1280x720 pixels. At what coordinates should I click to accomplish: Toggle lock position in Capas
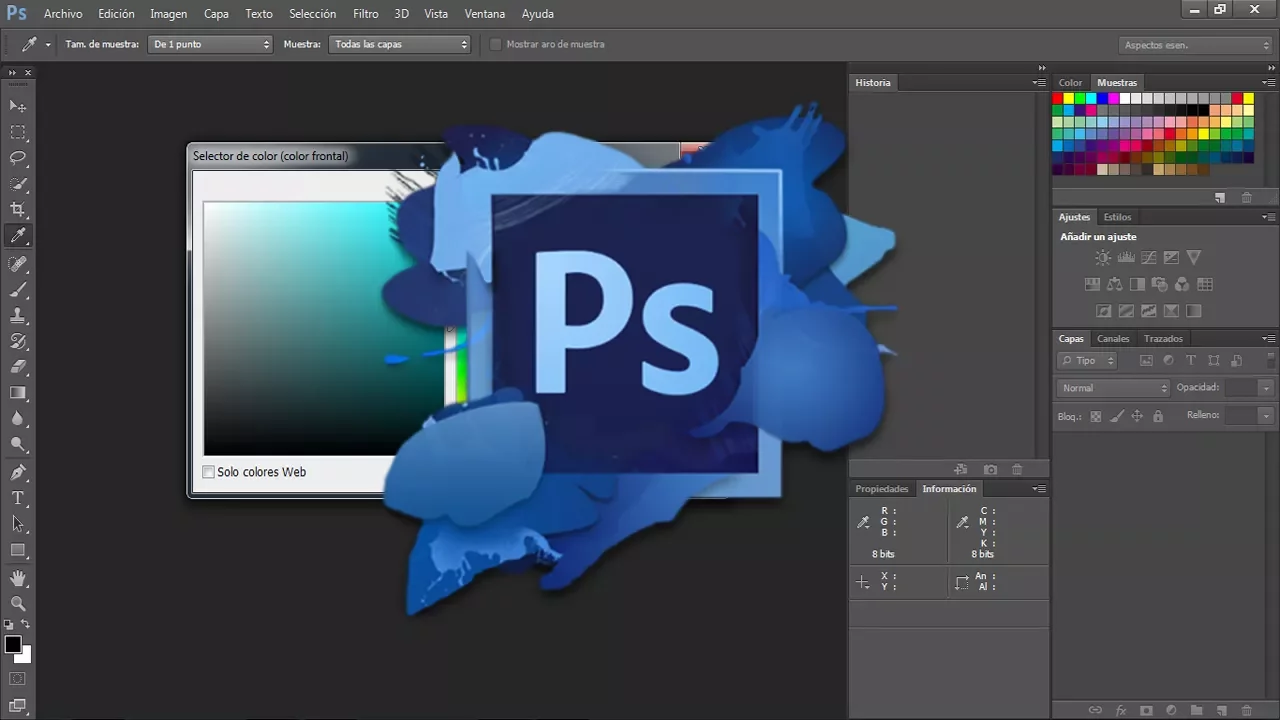(x=1137, y=416)
